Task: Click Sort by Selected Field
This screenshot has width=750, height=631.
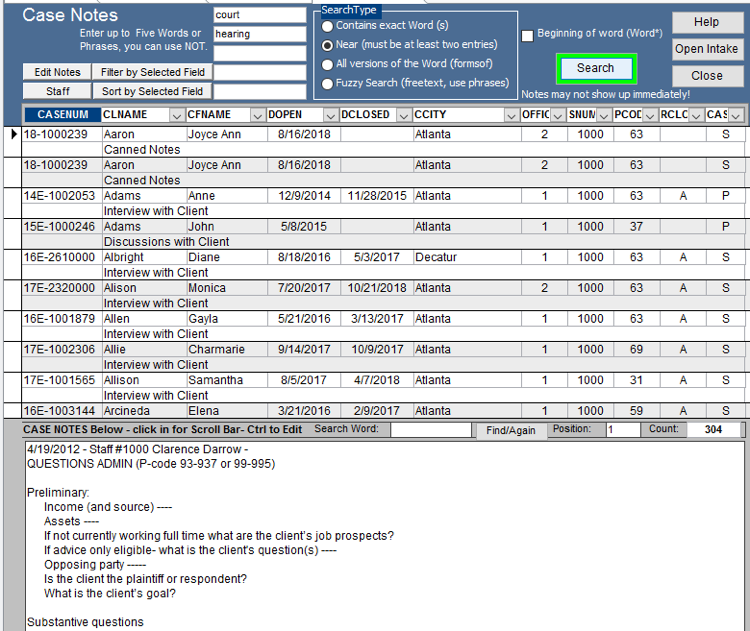Action: [151, 92]
